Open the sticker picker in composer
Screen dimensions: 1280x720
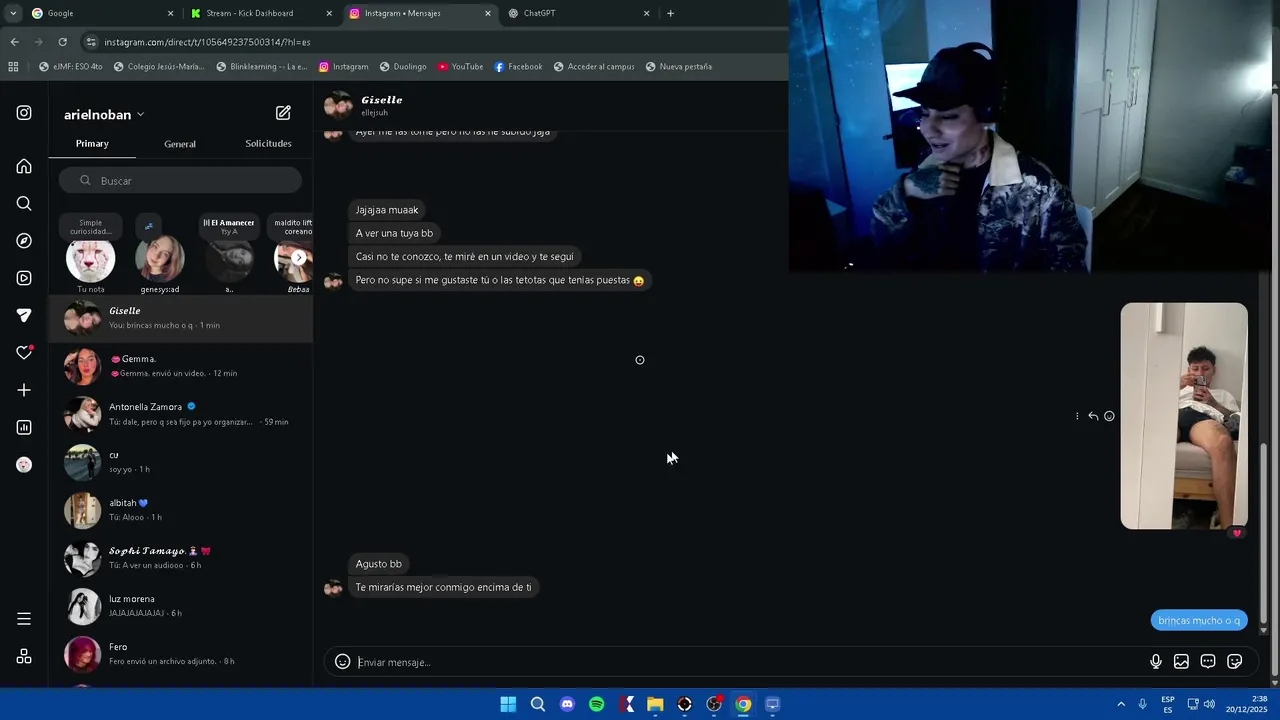coord(1234,662)
